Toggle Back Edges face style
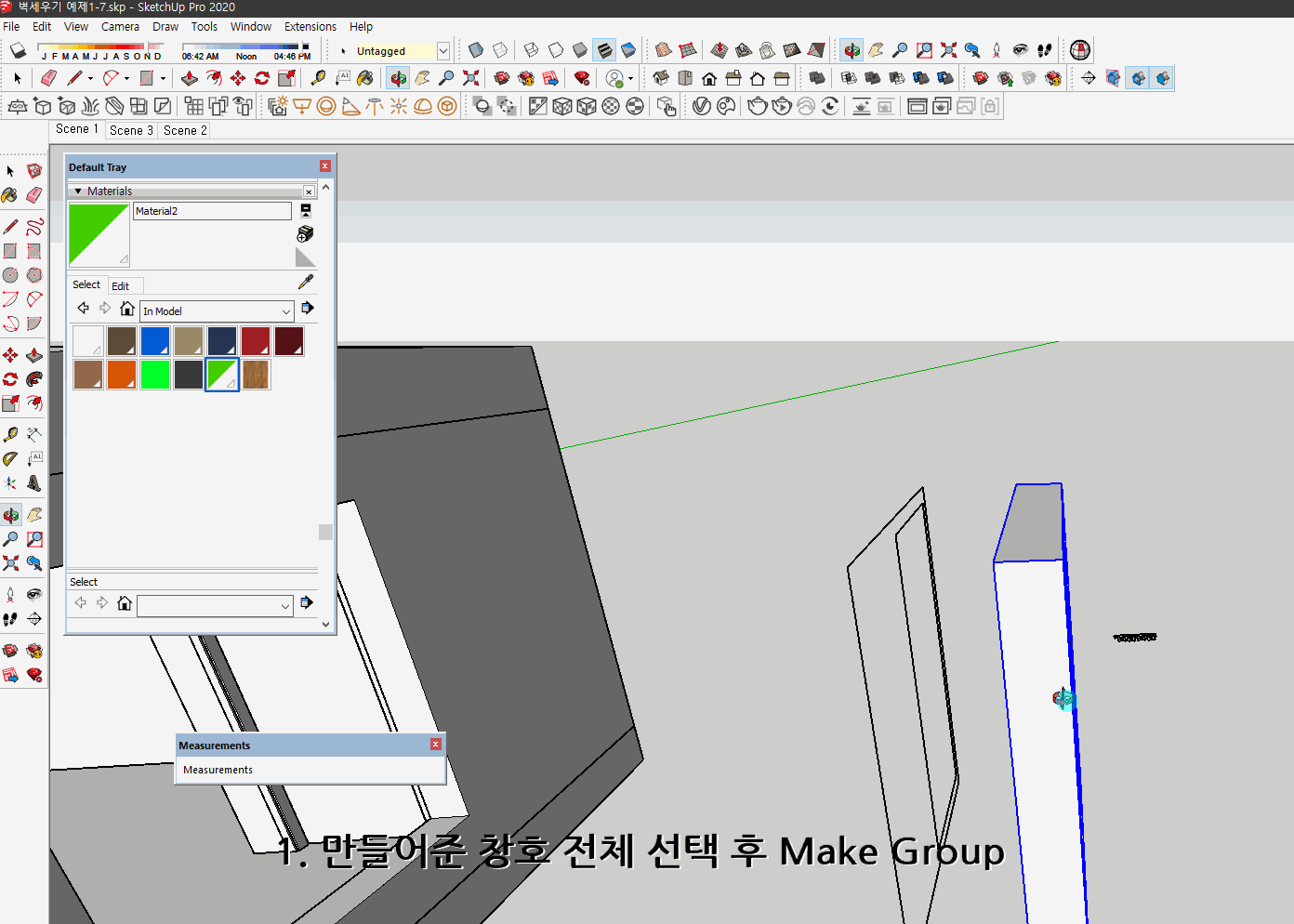This screenshot has height=924, width=1294. point(499,50)
